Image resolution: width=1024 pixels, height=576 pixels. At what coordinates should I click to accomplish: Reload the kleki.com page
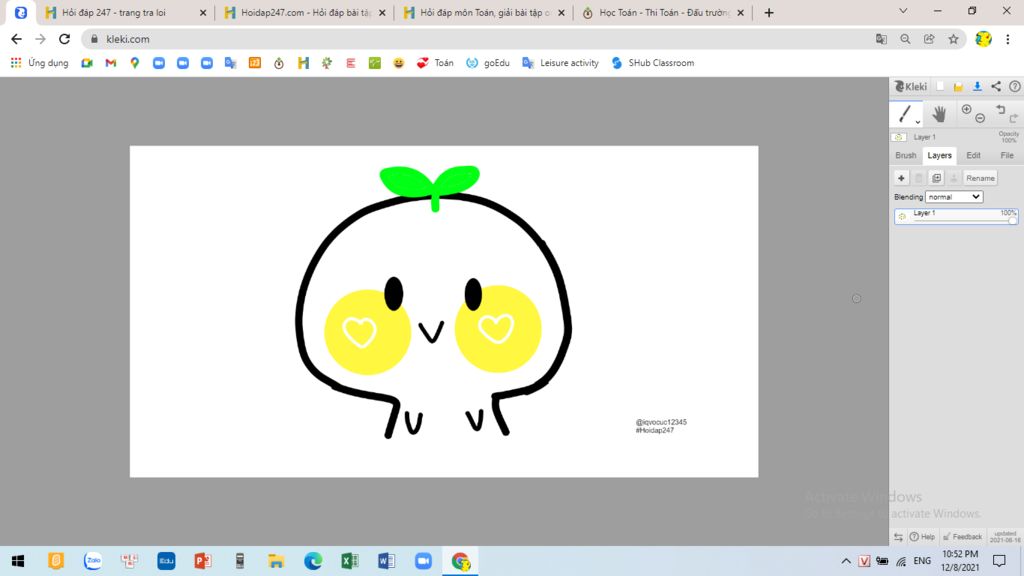coord(64,39)
